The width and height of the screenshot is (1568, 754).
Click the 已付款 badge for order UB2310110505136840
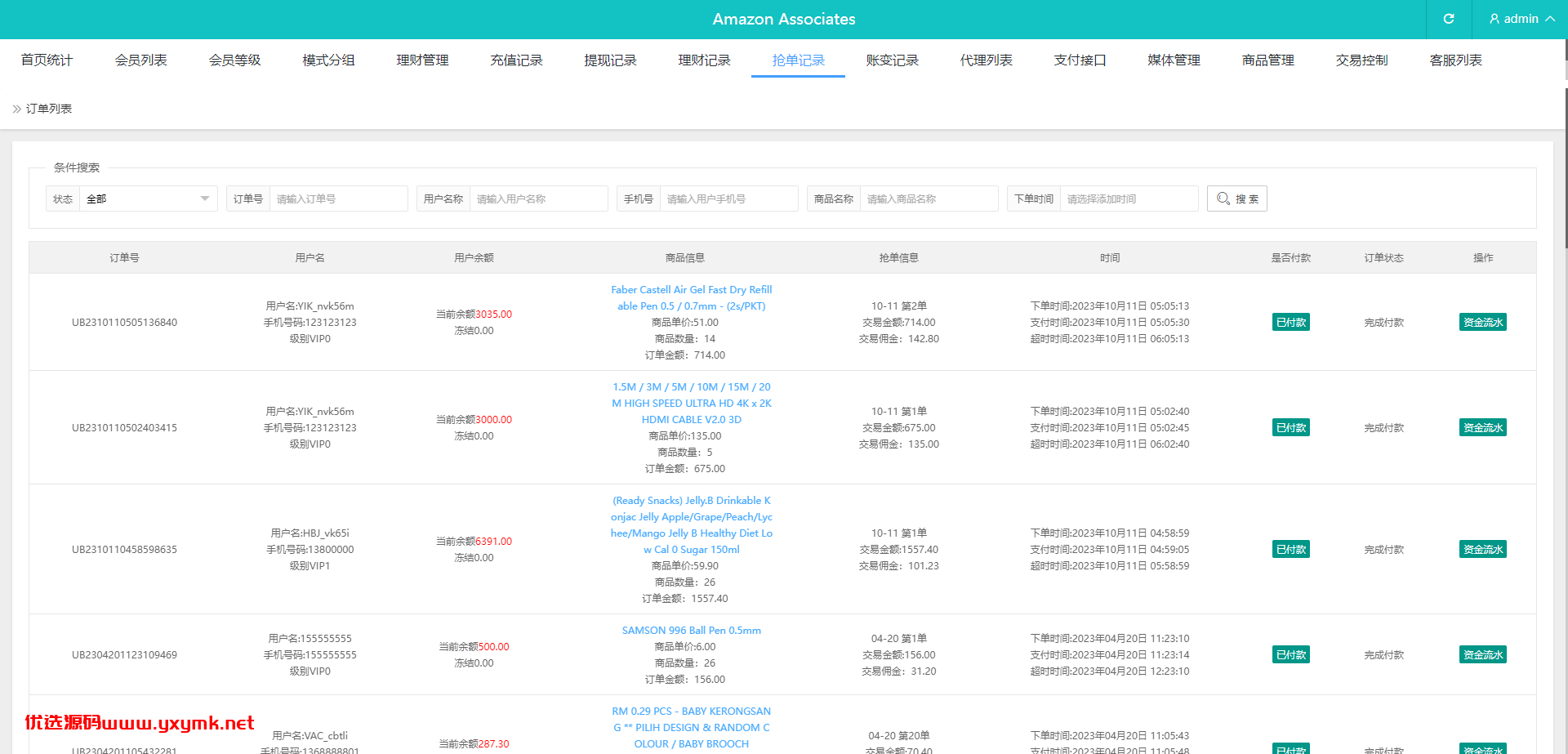1291,322
